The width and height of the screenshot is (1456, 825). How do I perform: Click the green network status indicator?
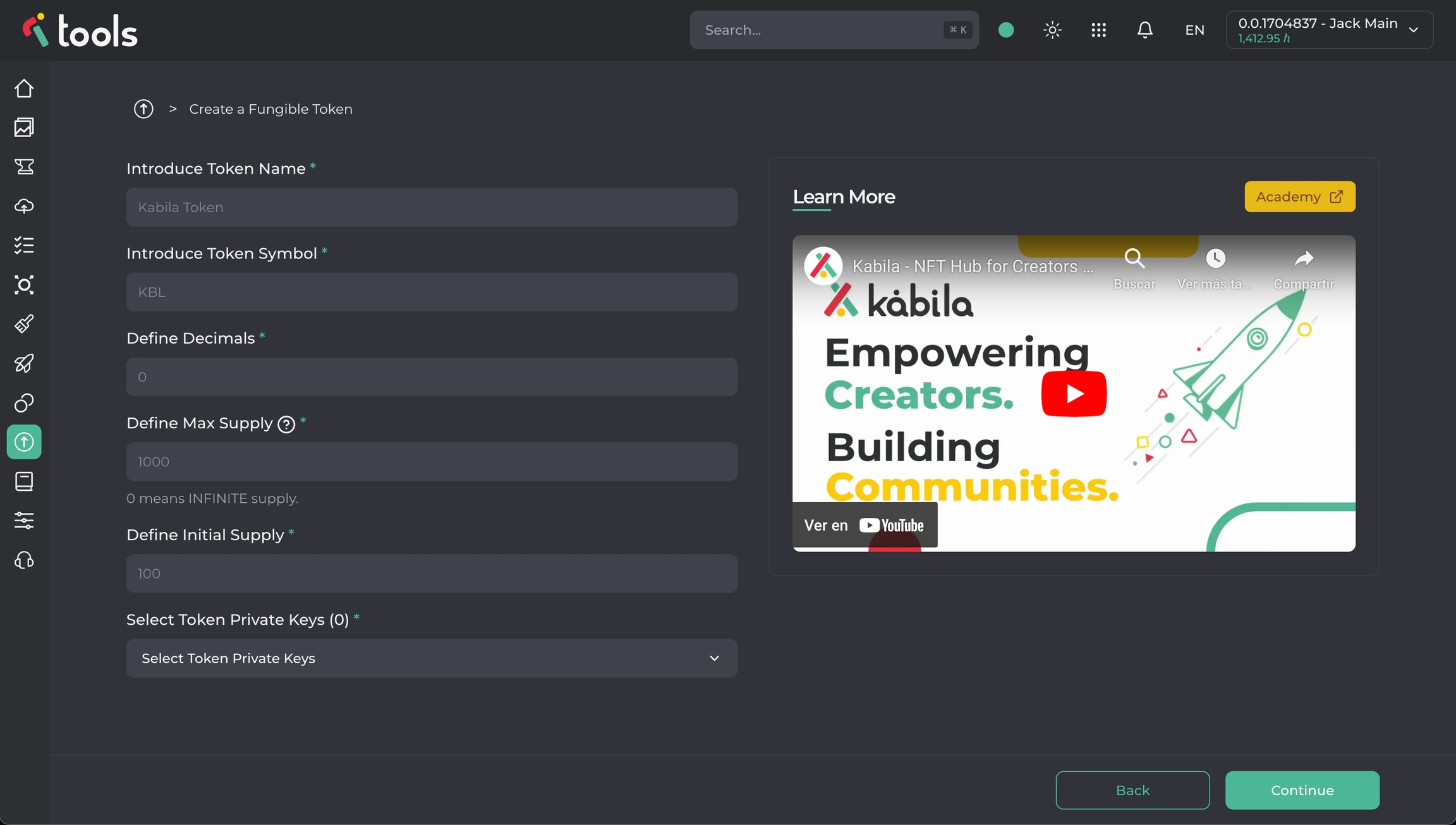click(1006, 30)
